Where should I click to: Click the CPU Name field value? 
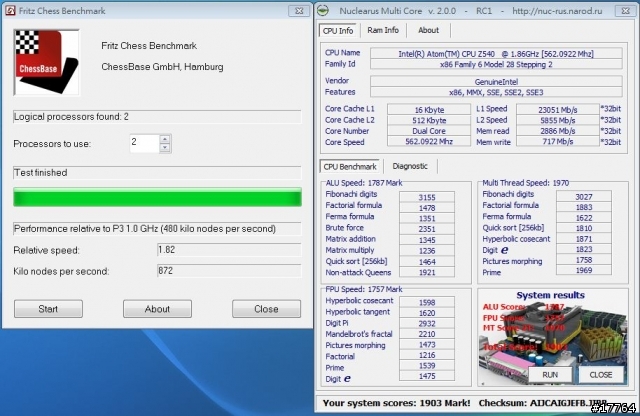tap(496, 53)
